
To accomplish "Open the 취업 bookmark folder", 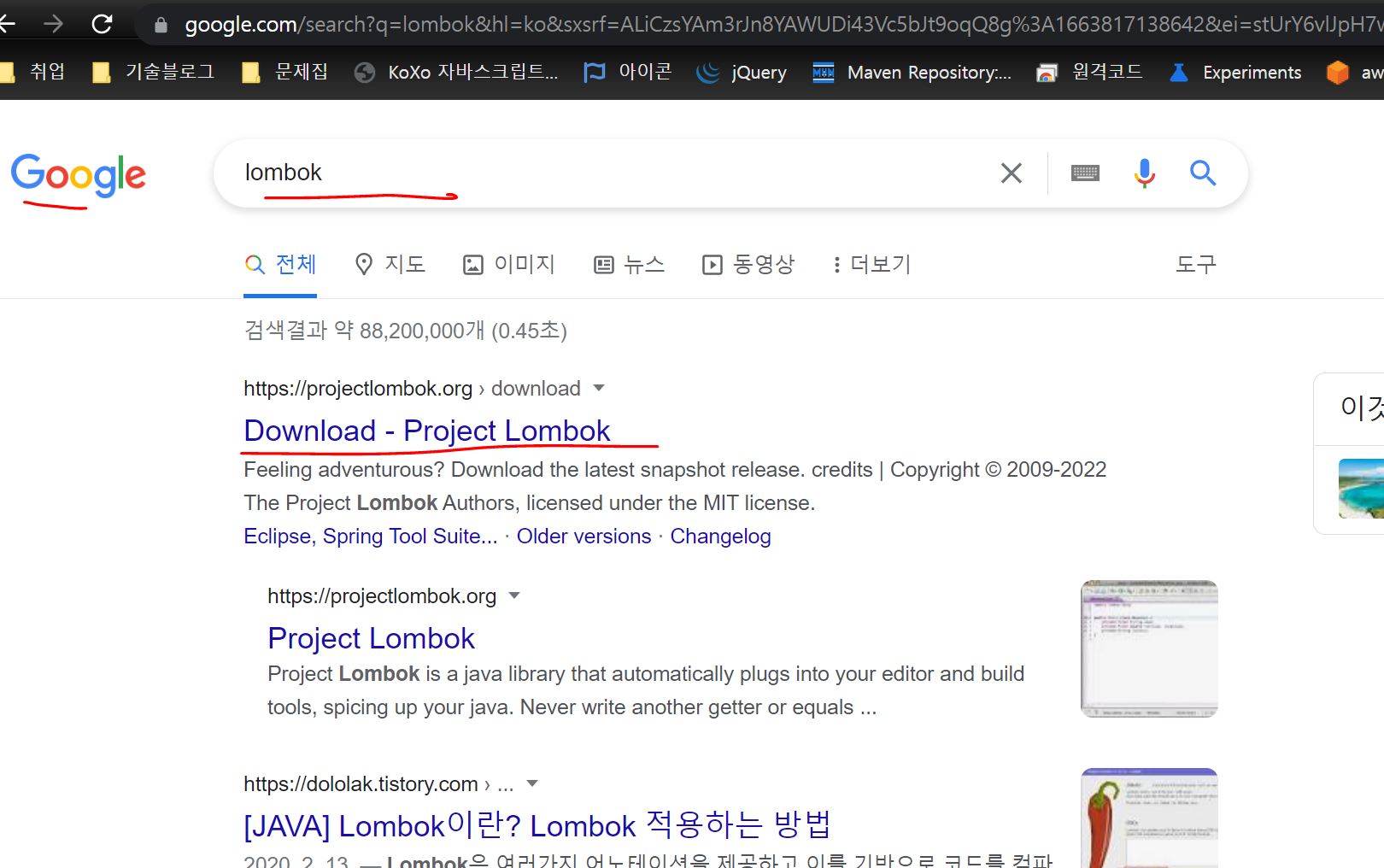I will click(x=33, y=72).
